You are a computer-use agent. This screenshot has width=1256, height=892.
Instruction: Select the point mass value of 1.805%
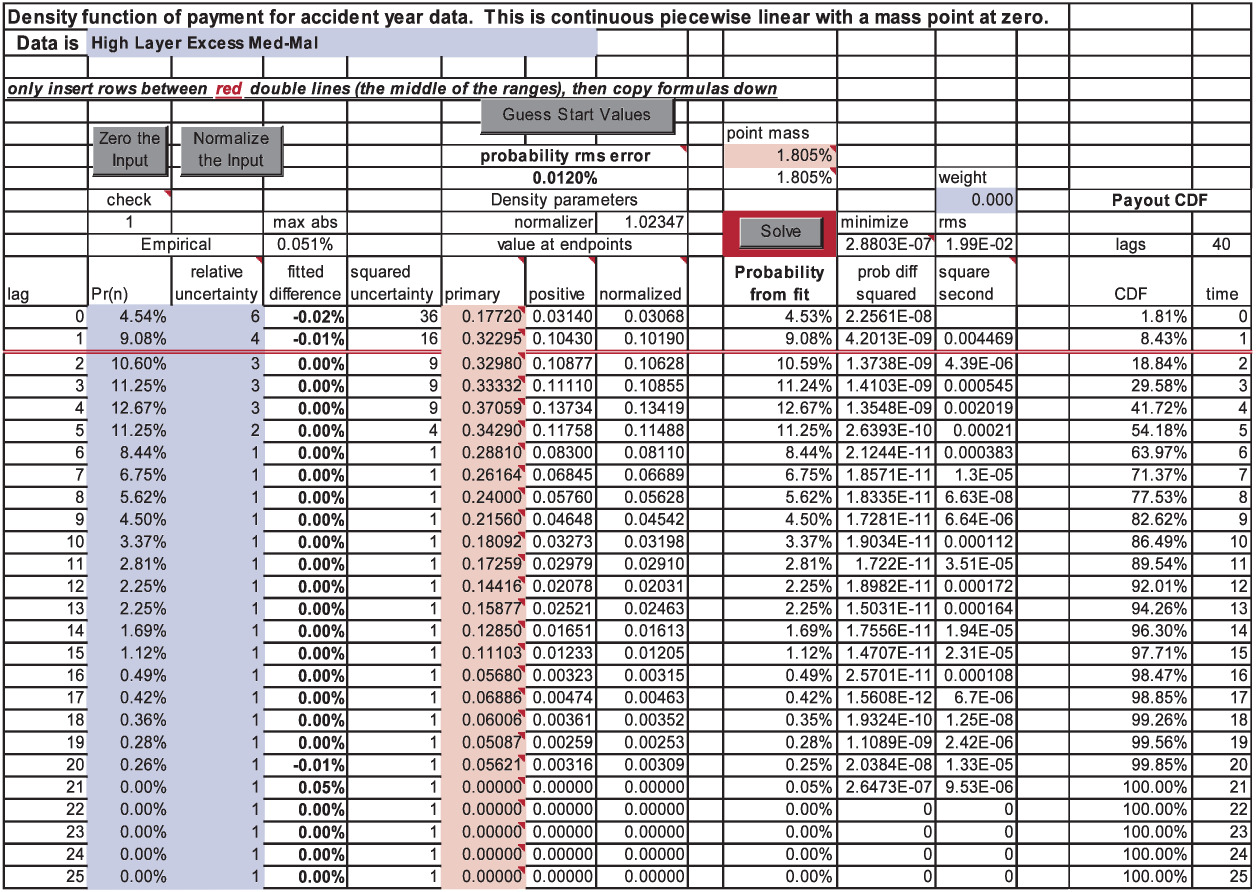795,156
